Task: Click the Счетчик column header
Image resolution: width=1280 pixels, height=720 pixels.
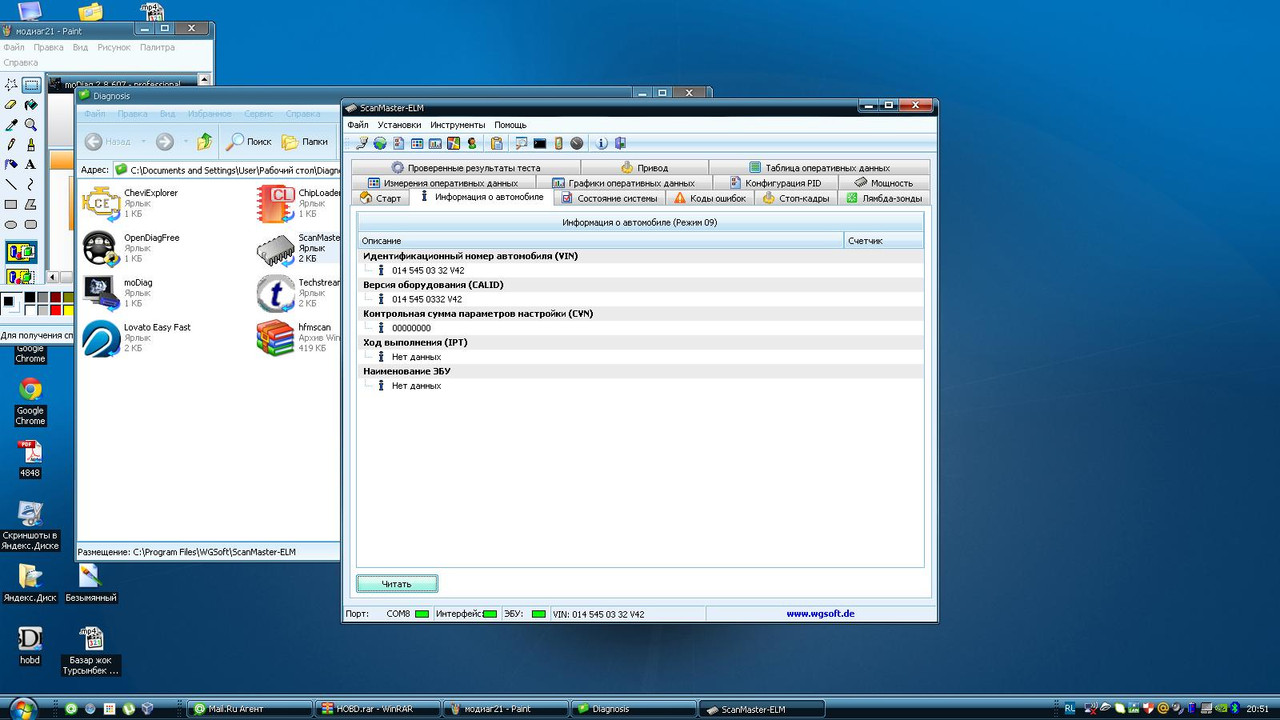Action: click(884, 241)
